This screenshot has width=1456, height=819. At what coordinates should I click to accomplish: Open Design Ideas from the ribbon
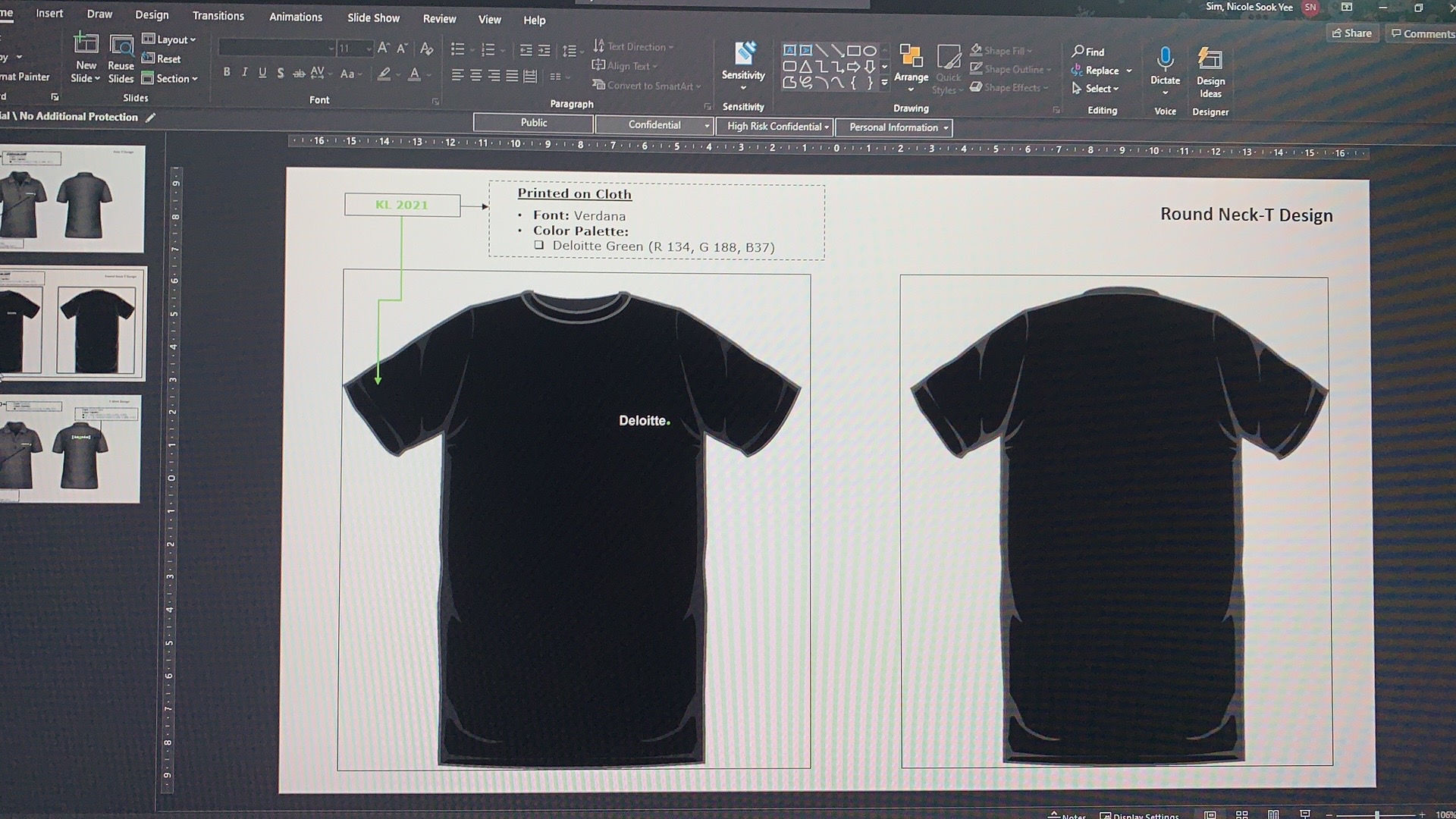coord(1210,60)
